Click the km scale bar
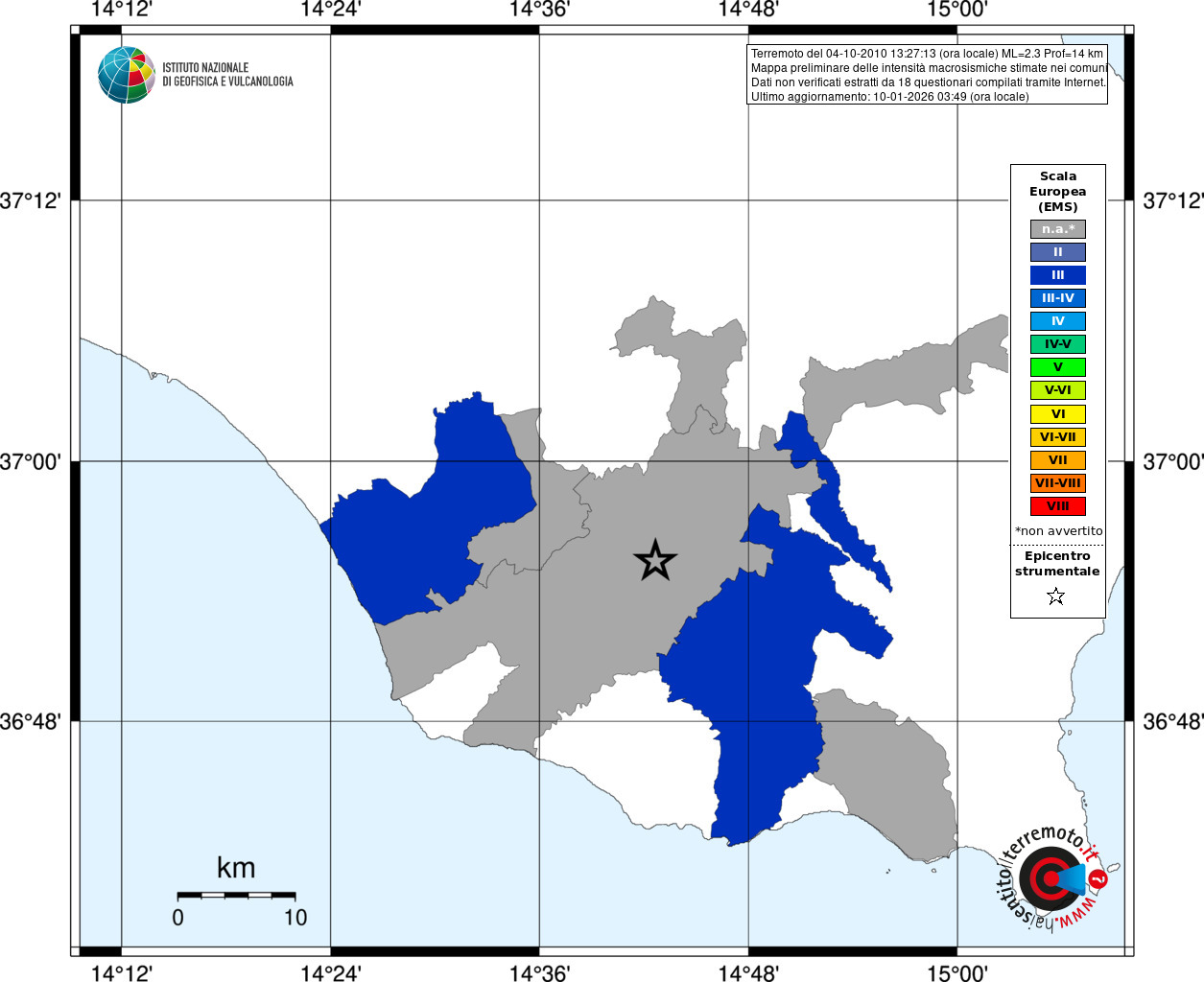 coord(236,896)
